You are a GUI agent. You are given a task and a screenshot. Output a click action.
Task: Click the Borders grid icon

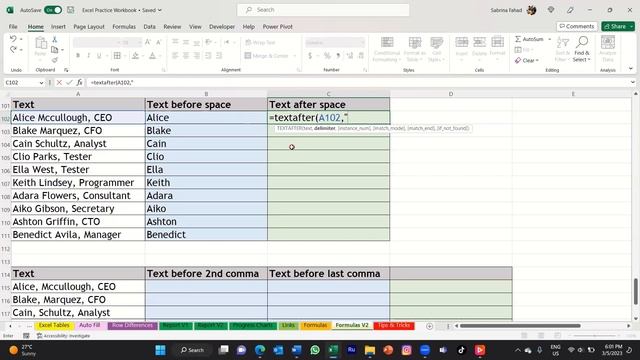(x=117, y=56)
